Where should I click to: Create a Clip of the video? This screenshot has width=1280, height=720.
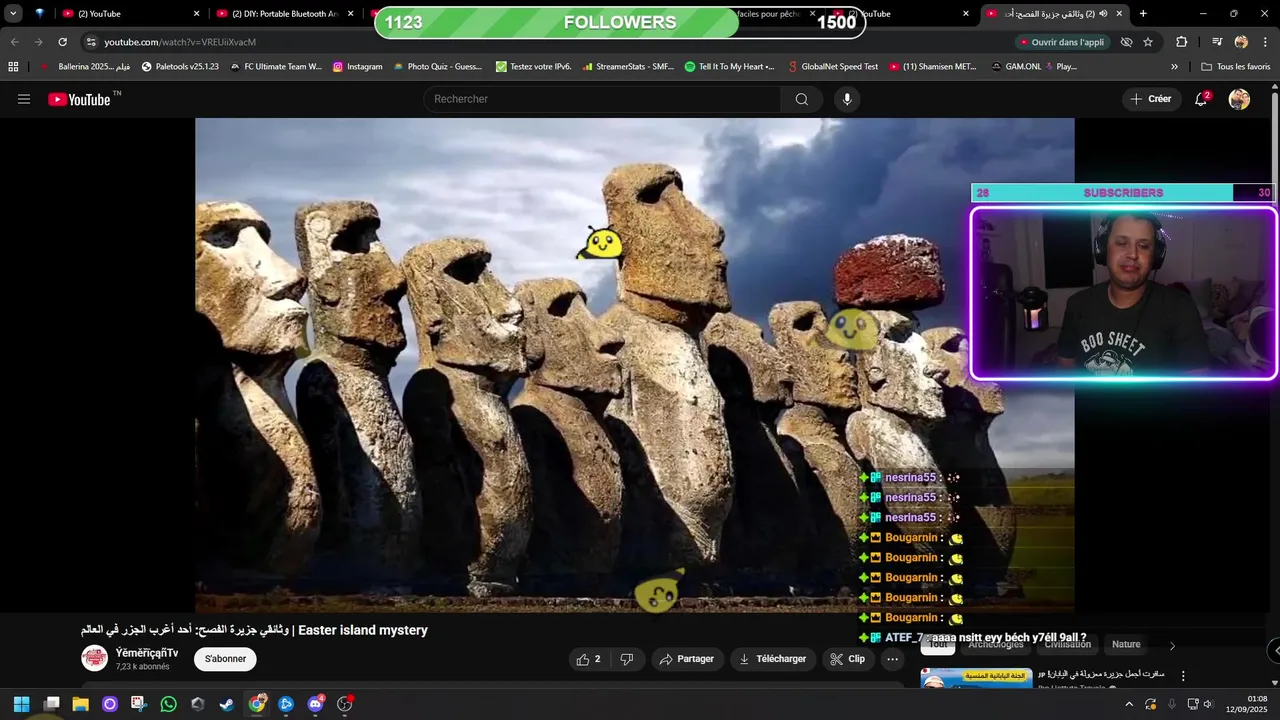point(847,659)
